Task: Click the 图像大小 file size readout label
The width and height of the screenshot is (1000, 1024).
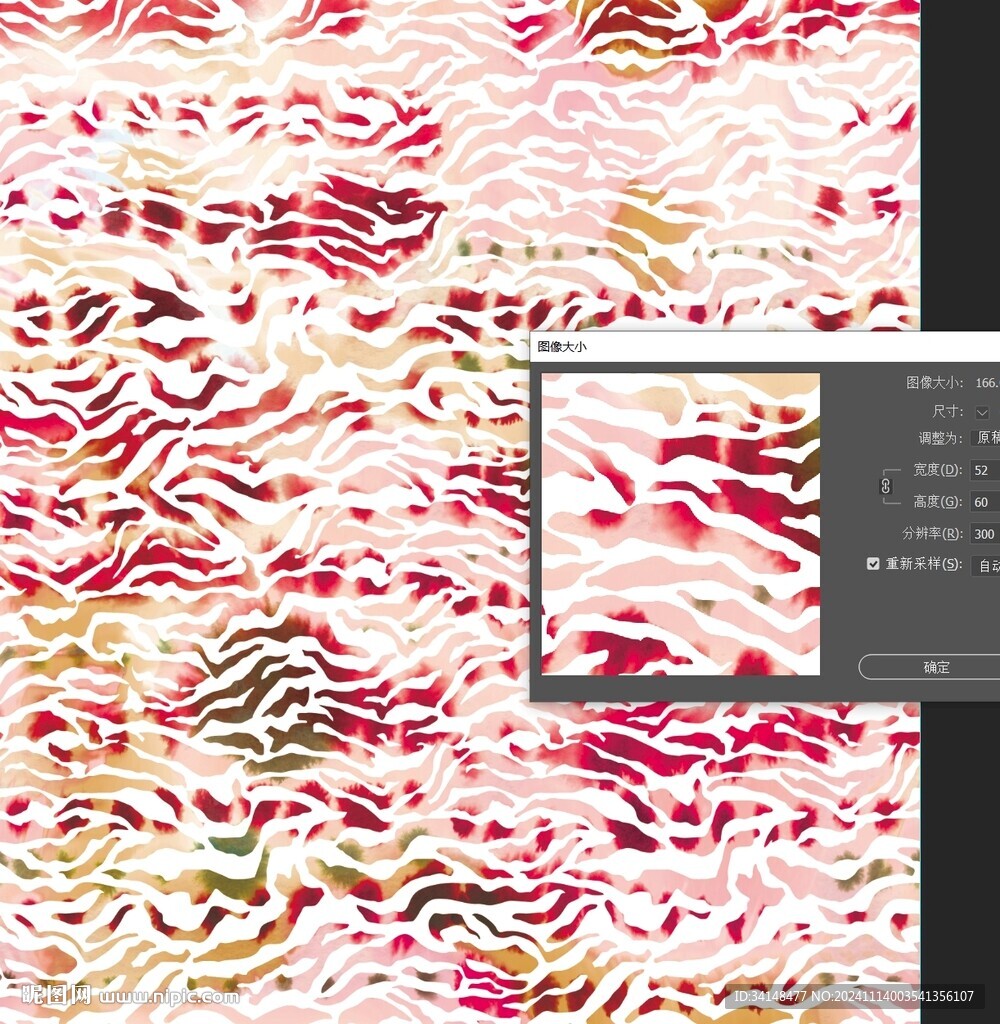Action: click(935, 383)
